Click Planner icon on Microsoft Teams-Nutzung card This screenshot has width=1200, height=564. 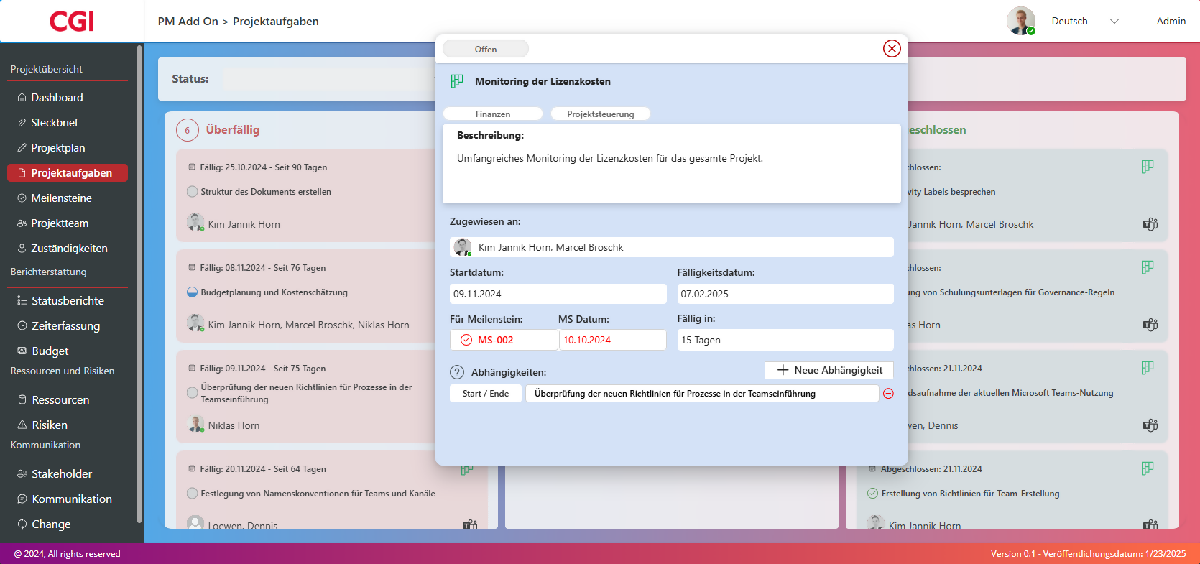[1147, 368]
